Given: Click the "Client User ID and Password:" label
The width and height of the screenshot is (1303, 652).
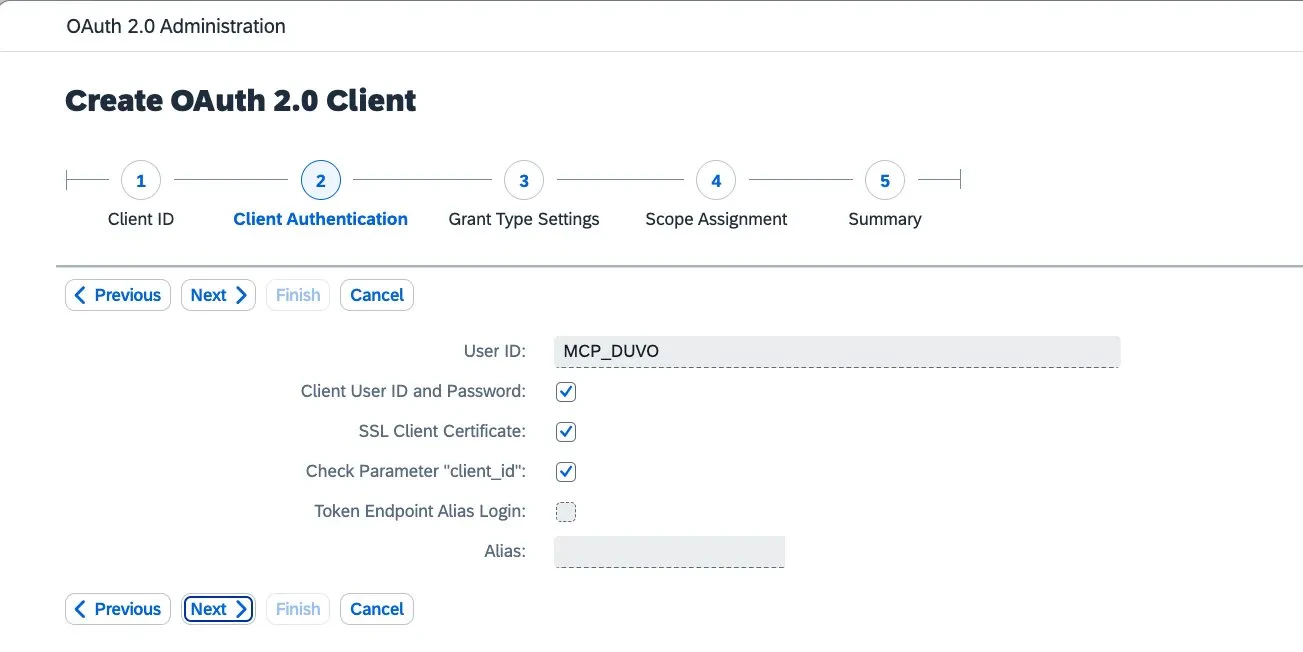Looking at the screenshot, I should tap(413, 391).
